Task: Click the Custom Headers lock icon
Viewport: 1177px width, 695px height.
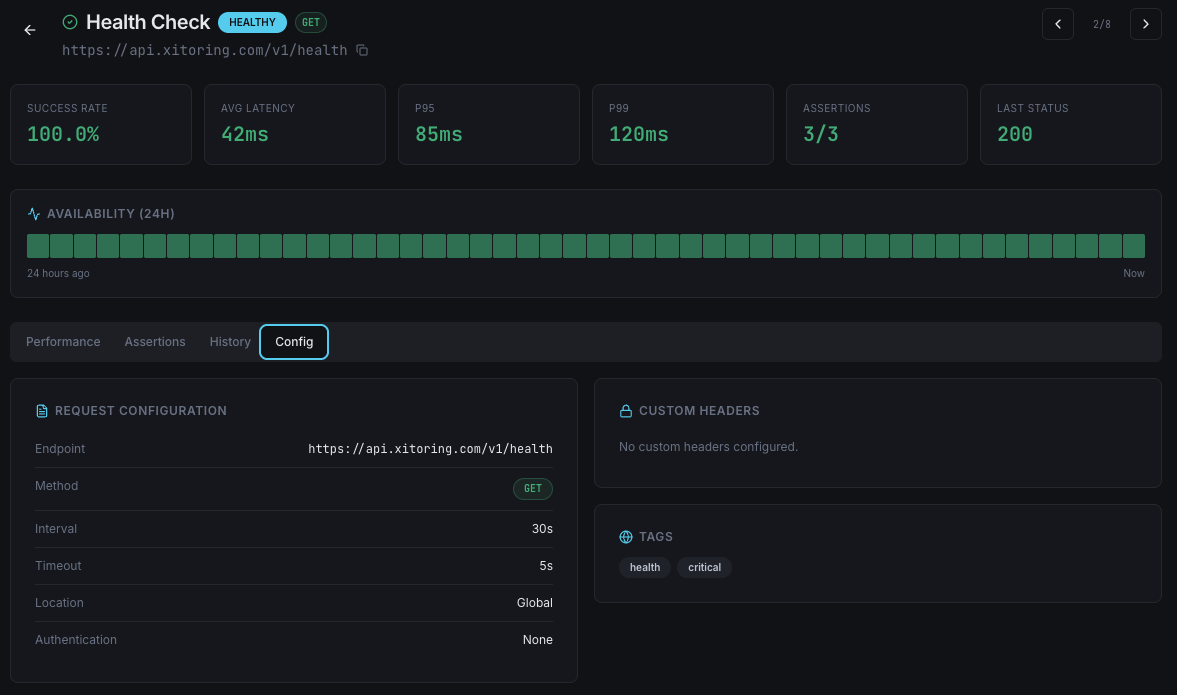Action: (626, 411)
